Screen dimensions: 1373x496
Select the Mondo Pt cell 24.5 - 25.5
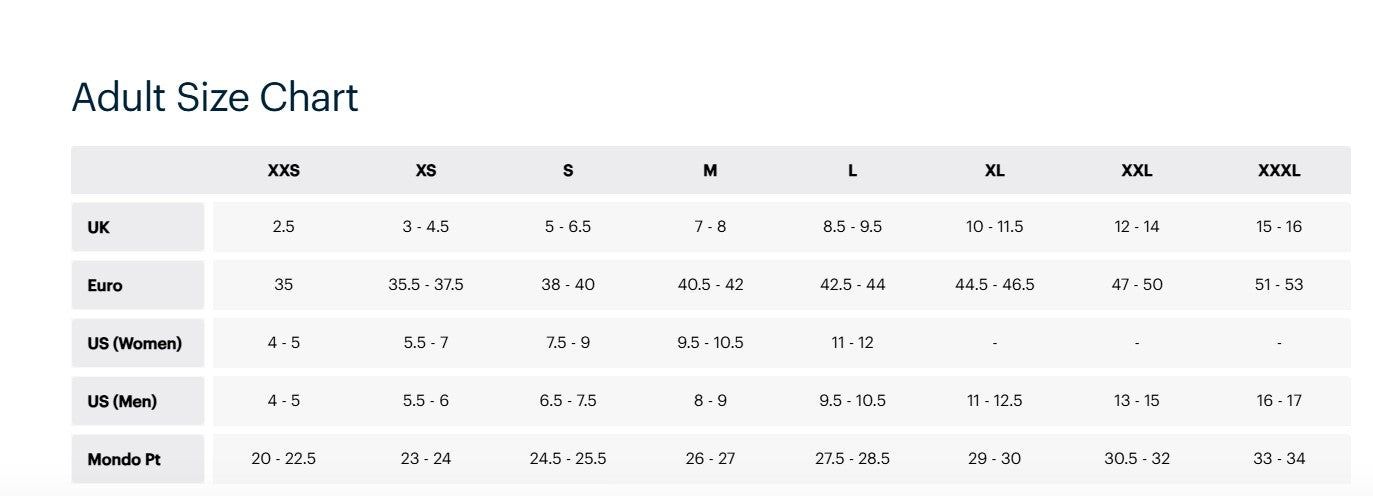point(568,459)
